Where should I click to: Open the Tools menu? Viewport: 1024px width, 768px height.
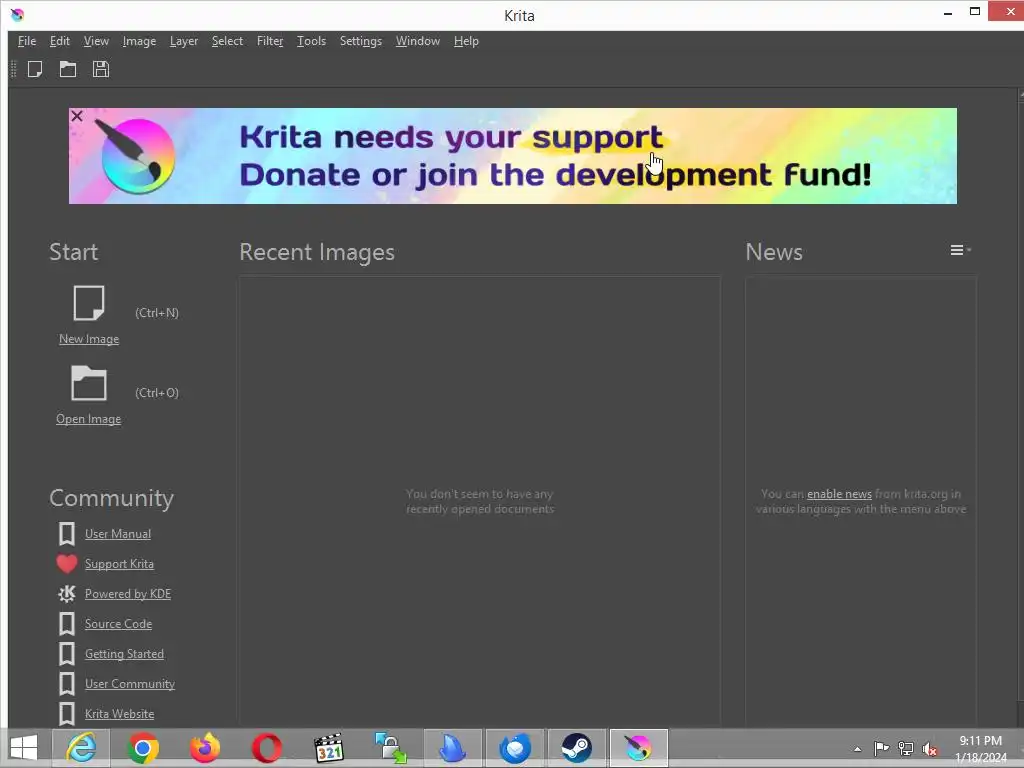312,41
